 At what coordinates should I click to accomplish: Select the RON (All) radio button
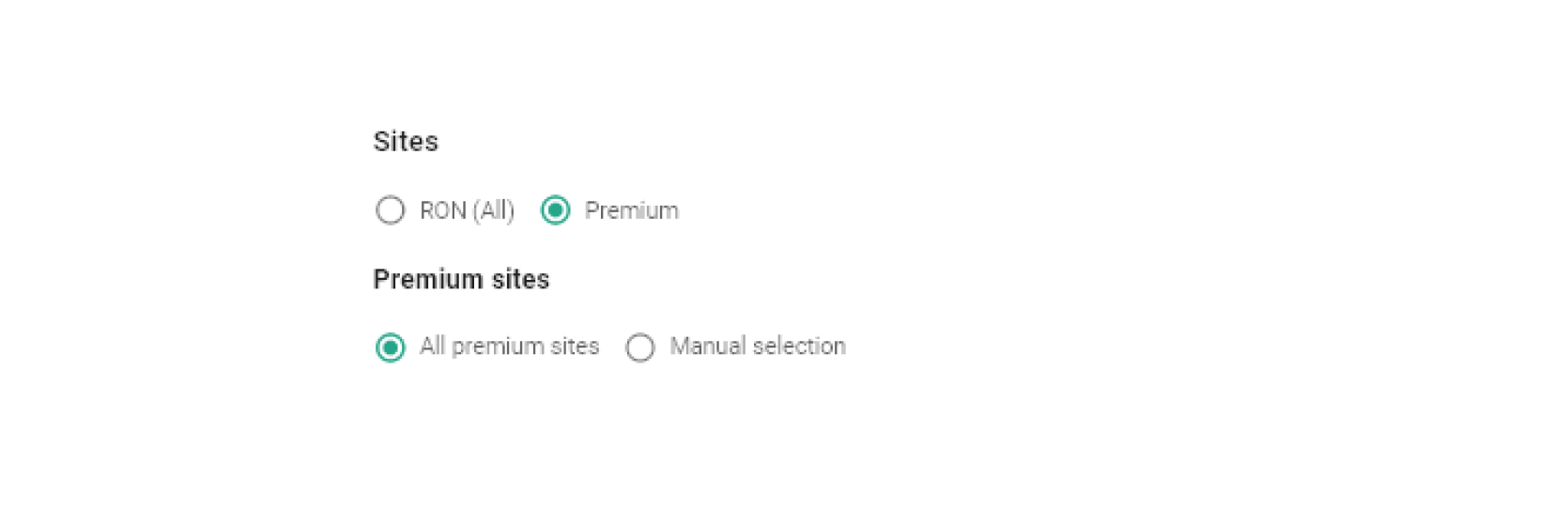click(391, 210)
